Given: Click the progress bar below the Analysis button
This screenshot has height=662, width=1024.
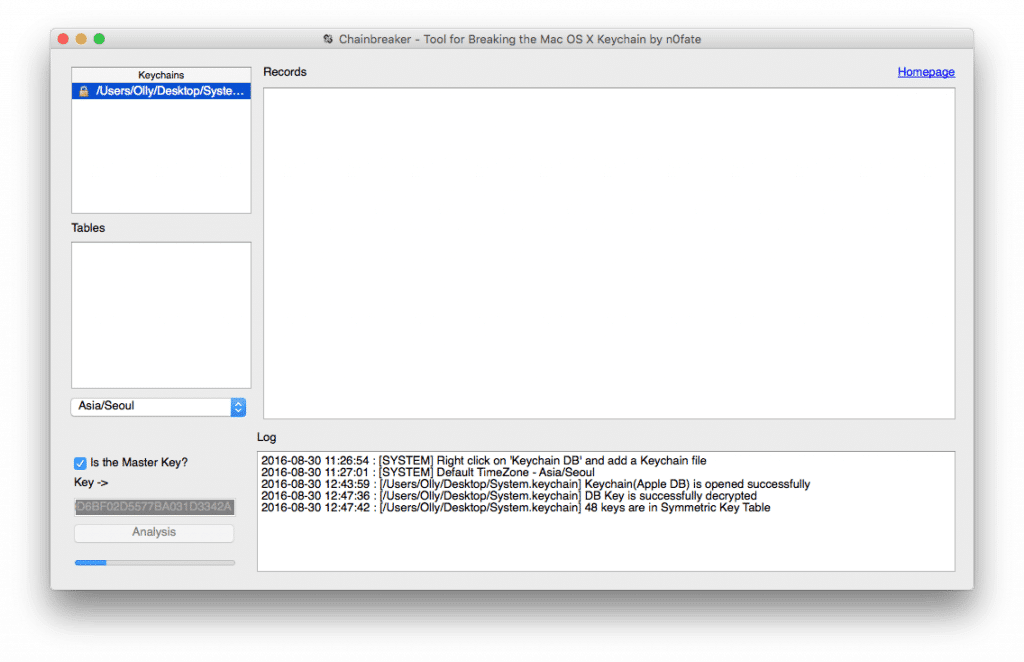Looking at the screenshot, I should pyautogui.click(x=153, y=562).
